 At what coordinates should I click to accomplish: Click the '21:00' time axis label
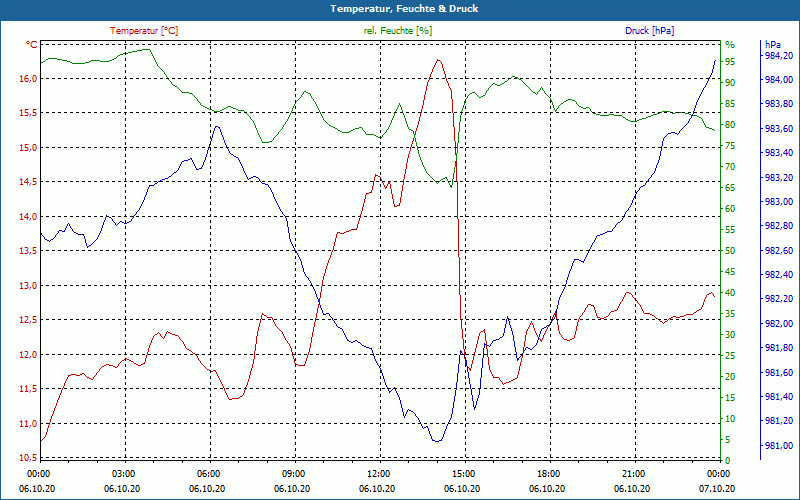click(x=632, y=473)
